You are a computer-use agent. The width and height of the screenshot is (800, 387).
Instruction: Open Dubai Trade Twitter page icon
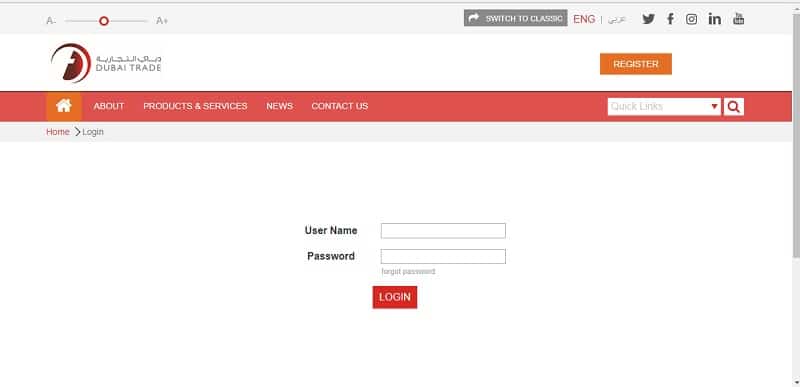(648, 19)
